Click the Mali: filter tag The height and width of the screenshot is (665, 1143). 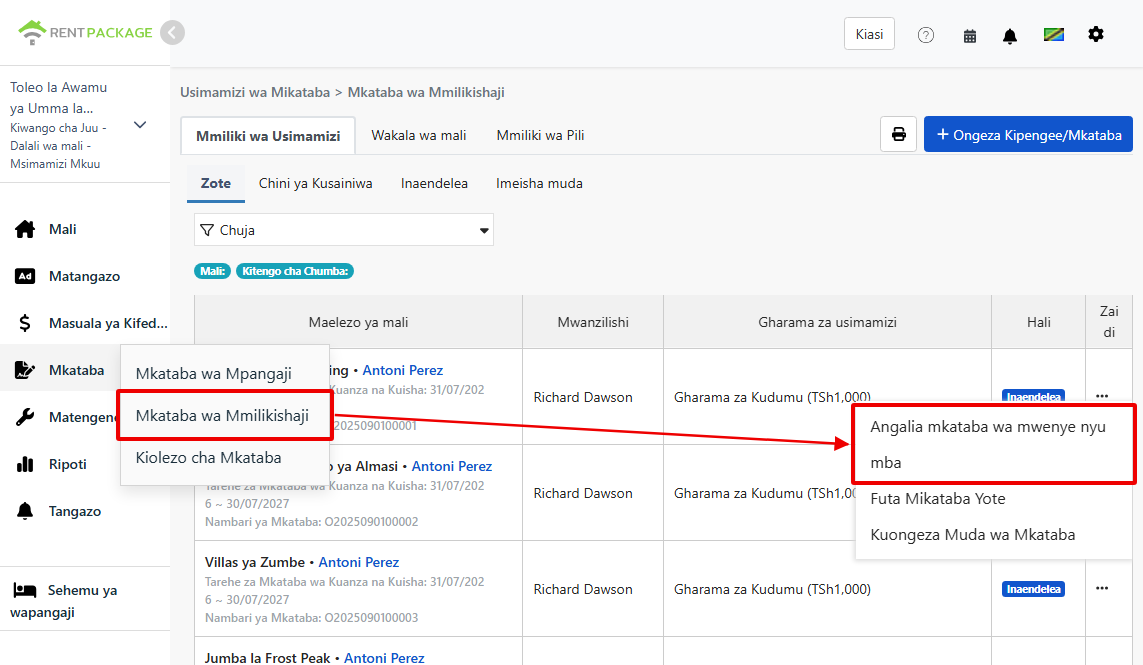212,271
